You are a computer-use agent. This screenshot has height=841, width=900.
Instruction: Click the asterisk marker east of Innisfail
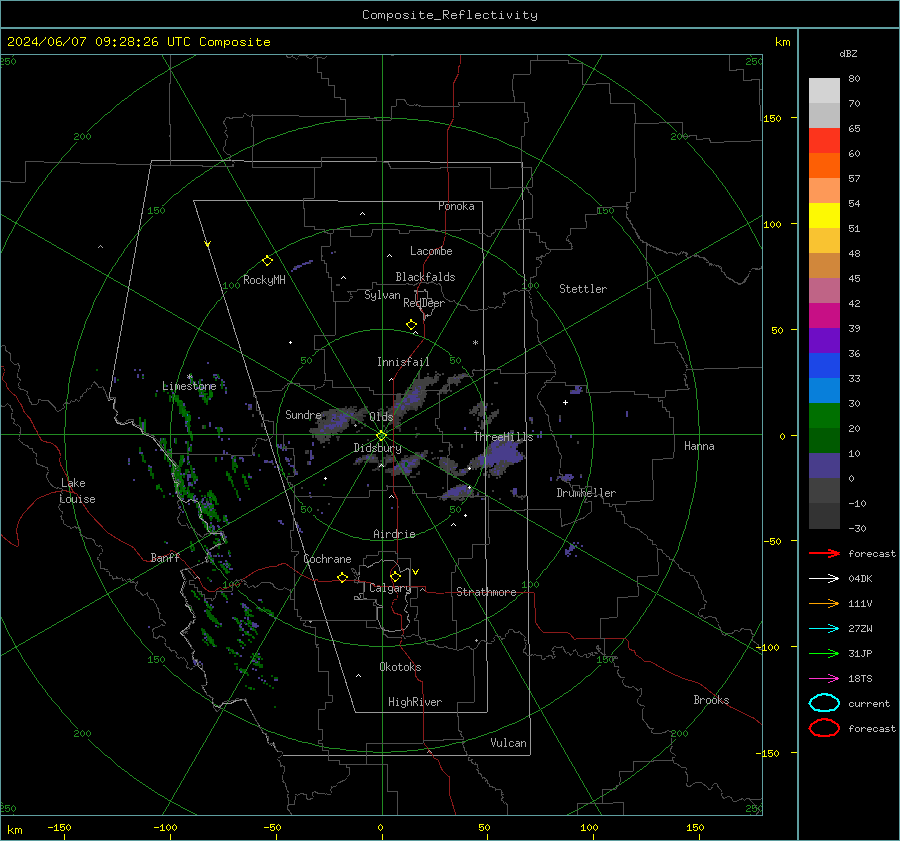475,343
